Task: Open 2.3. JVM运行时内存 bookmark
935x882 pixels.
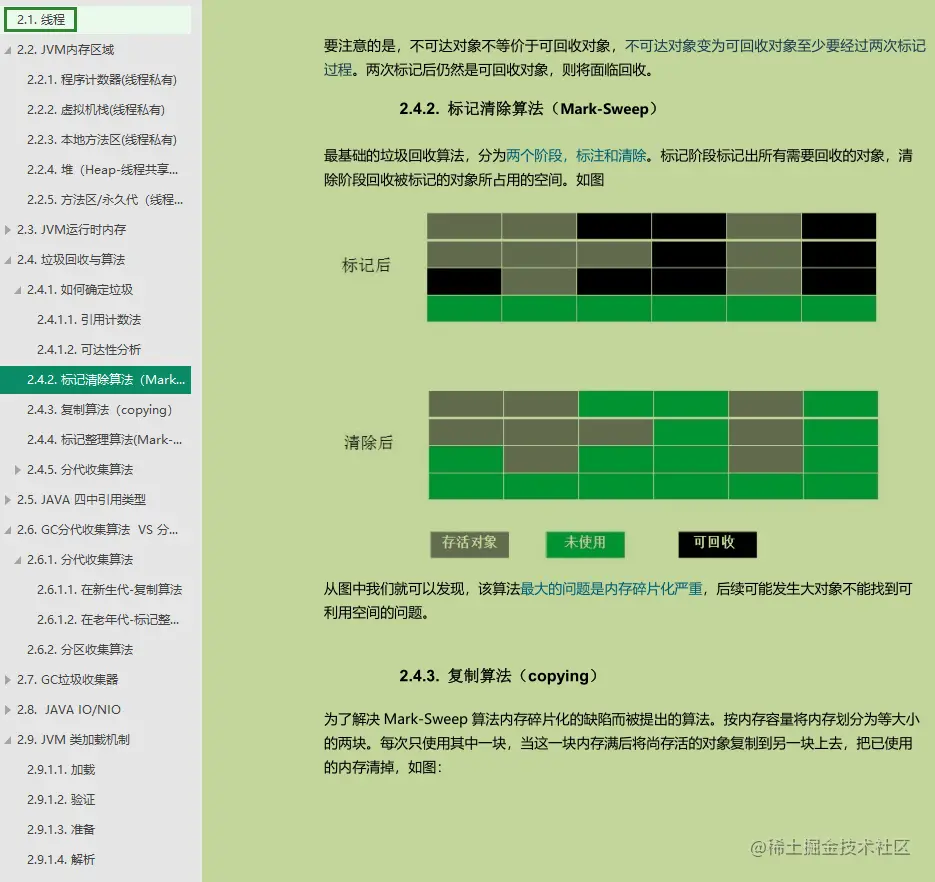Action: (72, 230)
